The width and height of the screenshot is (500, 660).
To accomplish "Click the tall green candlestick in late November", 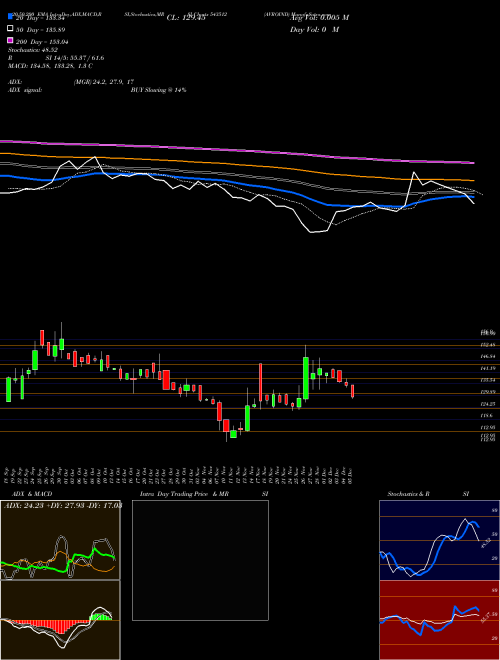I will [x=306, y=378].
